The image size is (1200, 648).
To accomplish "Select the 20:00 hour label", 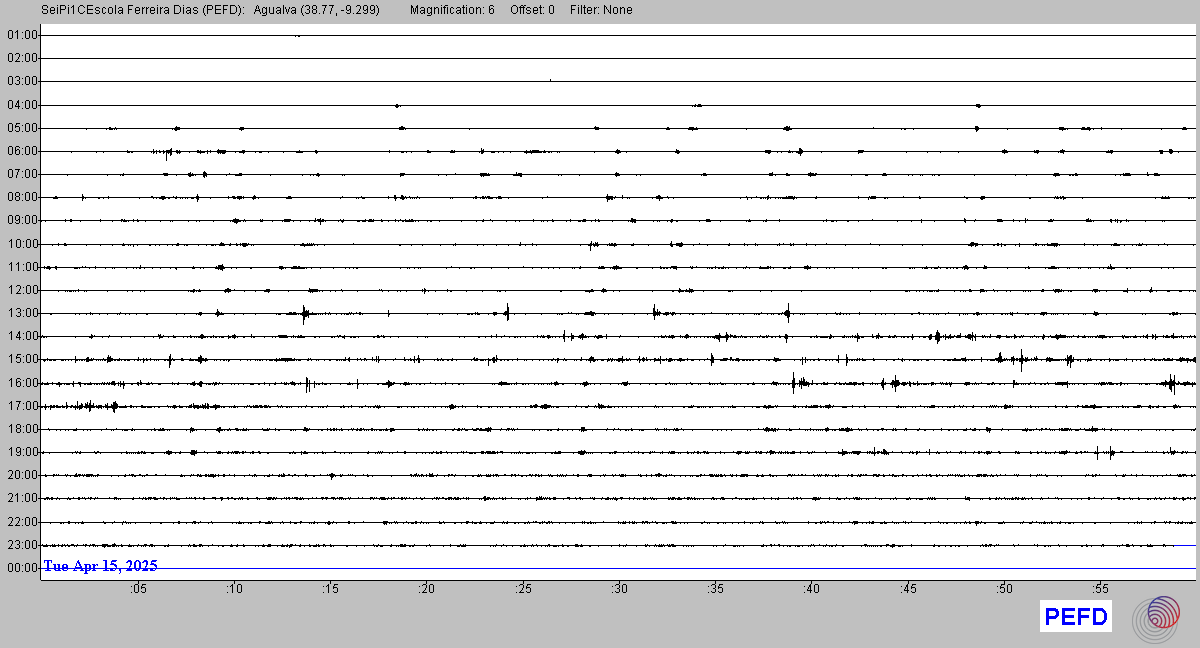I will [x=22, y=475].
